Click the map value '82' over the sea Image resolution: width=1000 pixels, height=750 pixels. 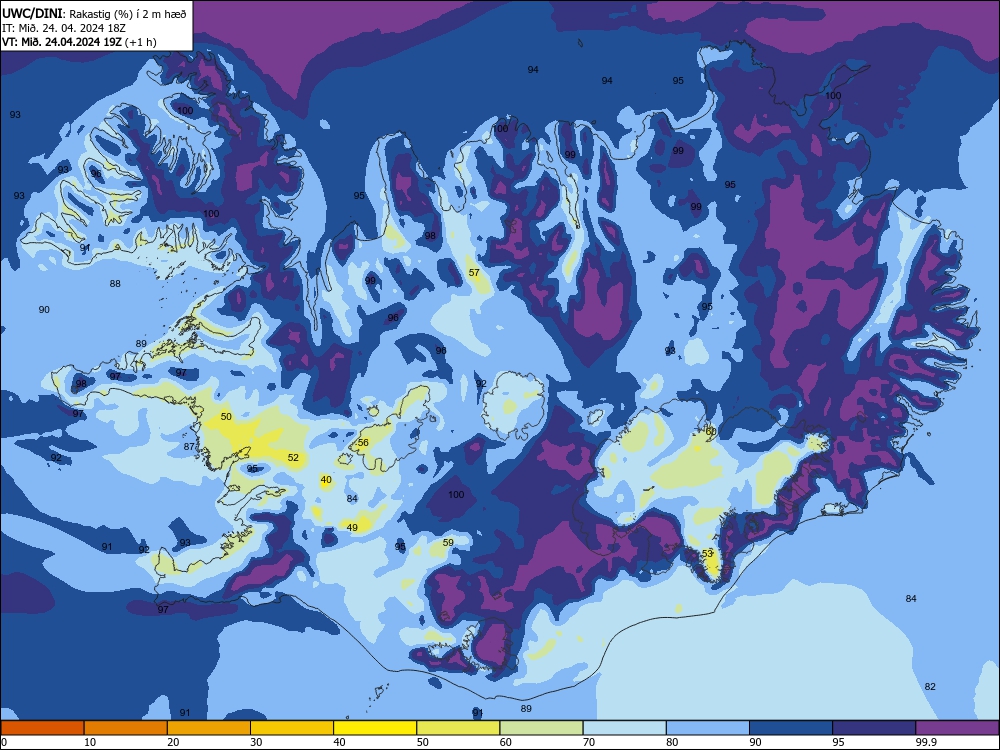click(930, 686)
